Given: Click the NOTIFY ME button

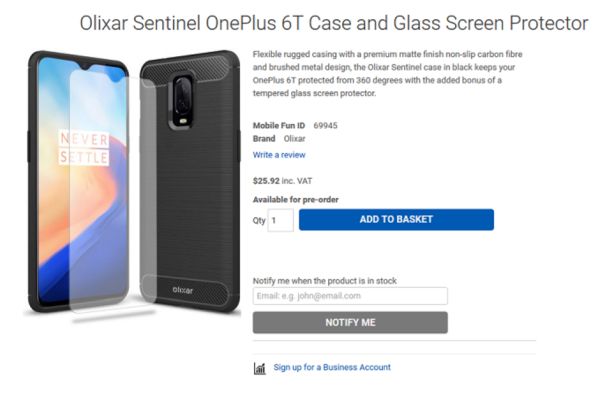Looking at the screenshot, I should 350,322.
